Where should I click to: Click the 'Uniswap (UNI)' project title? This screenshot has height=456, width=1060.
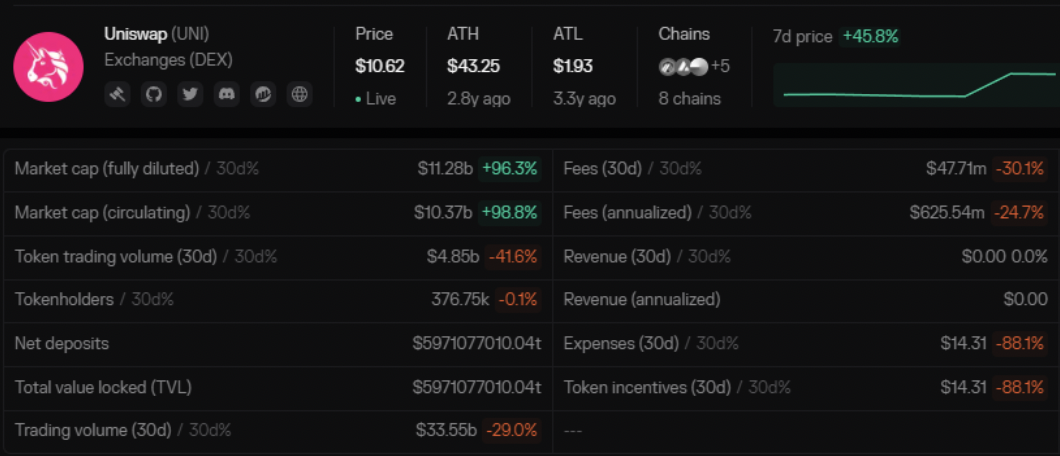(157, 34)
